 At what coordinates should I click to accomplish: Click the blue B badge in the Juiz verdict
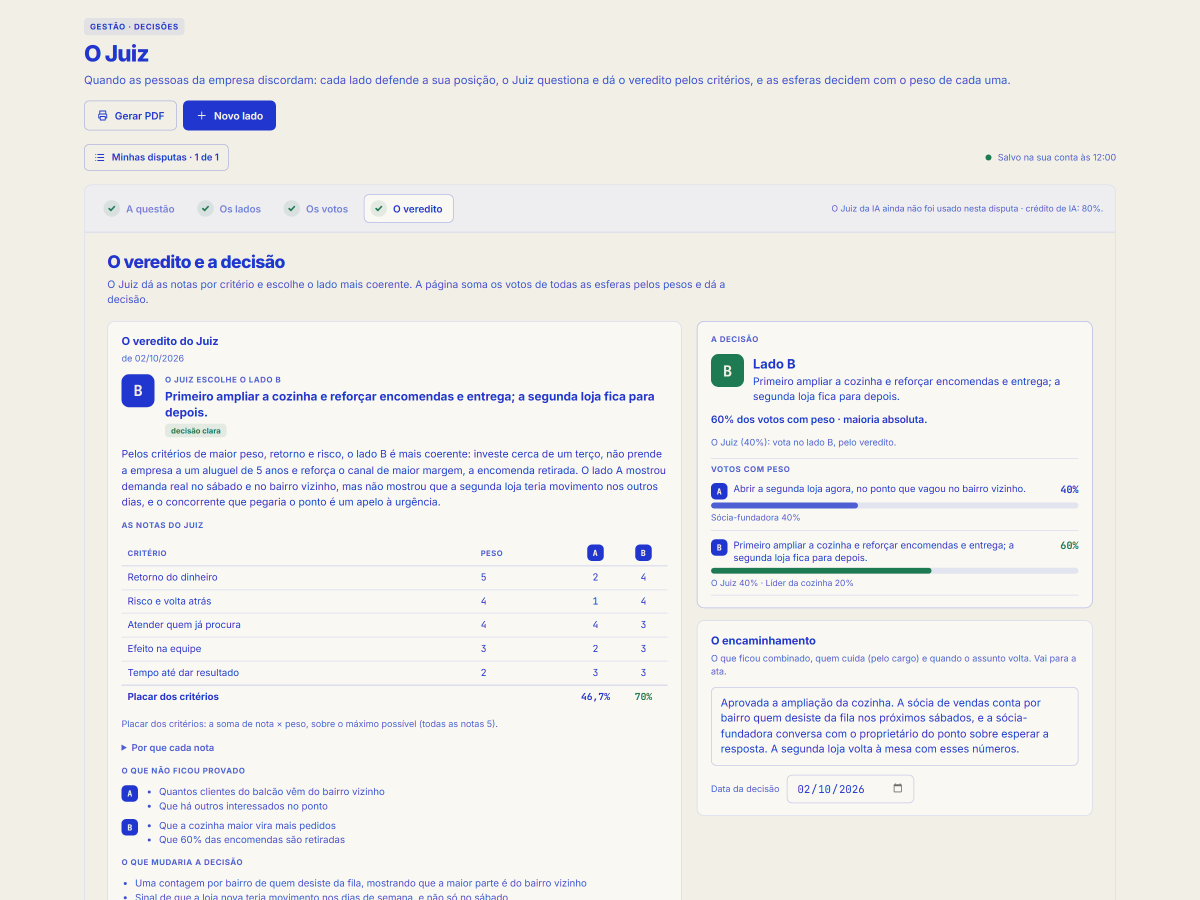pyautogui.click(x=138, y=391)
